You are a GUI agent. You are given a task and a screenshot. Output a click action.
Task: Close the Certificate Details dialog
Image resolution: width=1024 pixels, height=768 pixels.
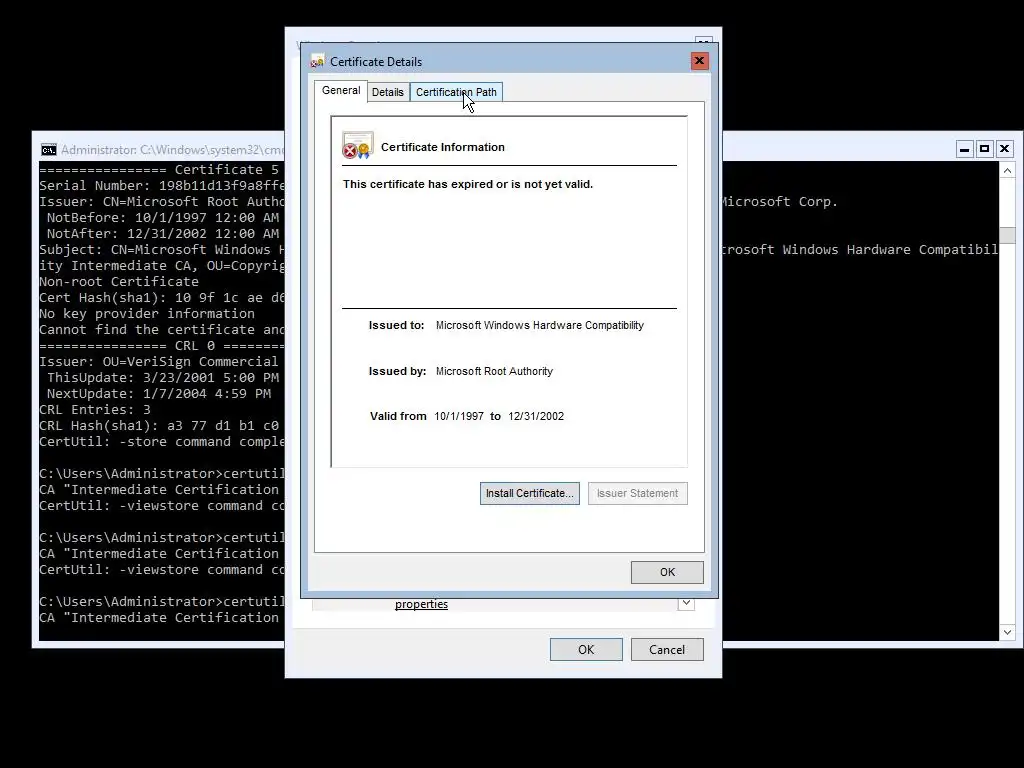(x=699, y=61)
